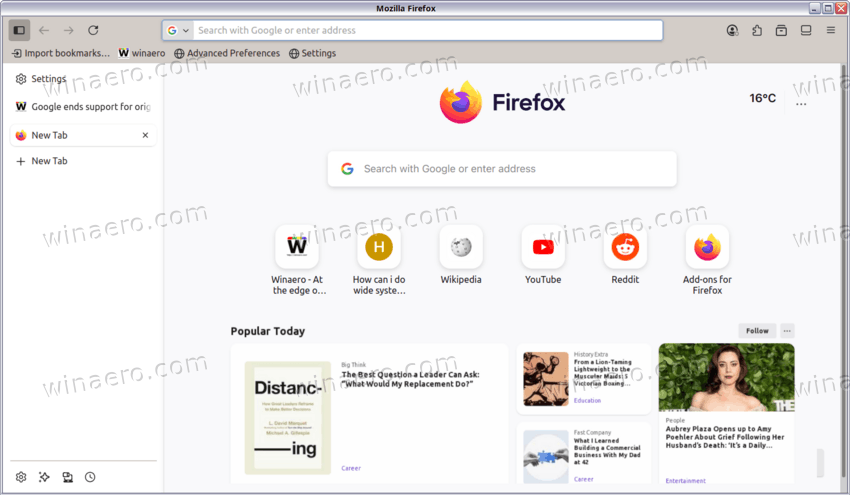Open Import bookmarks bookmark item
Image resolution: width=850 pixels, height=495 pixels.
61,53
